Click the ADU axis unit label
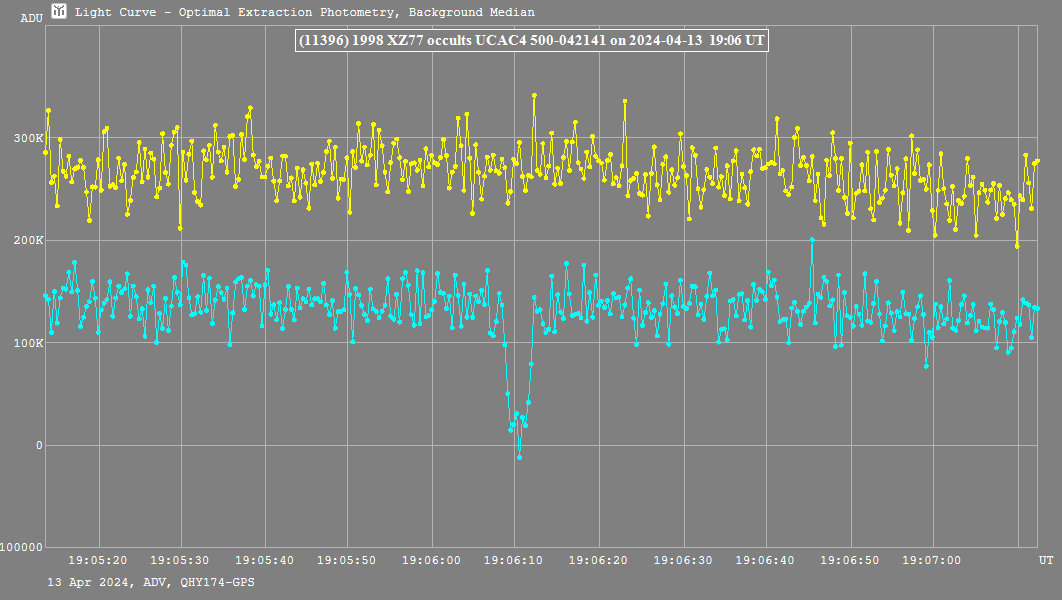 [x=32, y=18]
